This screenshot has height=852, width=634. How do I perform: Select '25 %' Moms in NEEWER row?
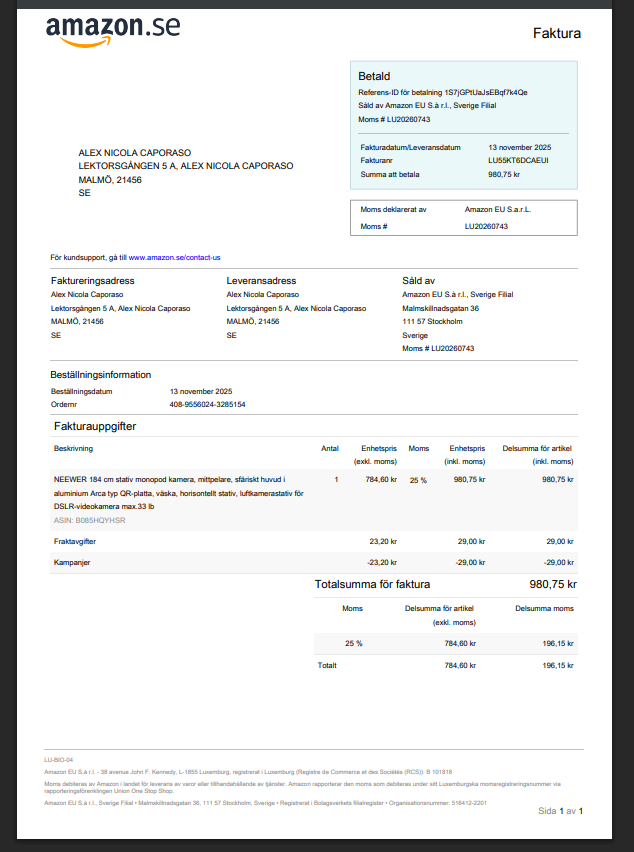418,480
